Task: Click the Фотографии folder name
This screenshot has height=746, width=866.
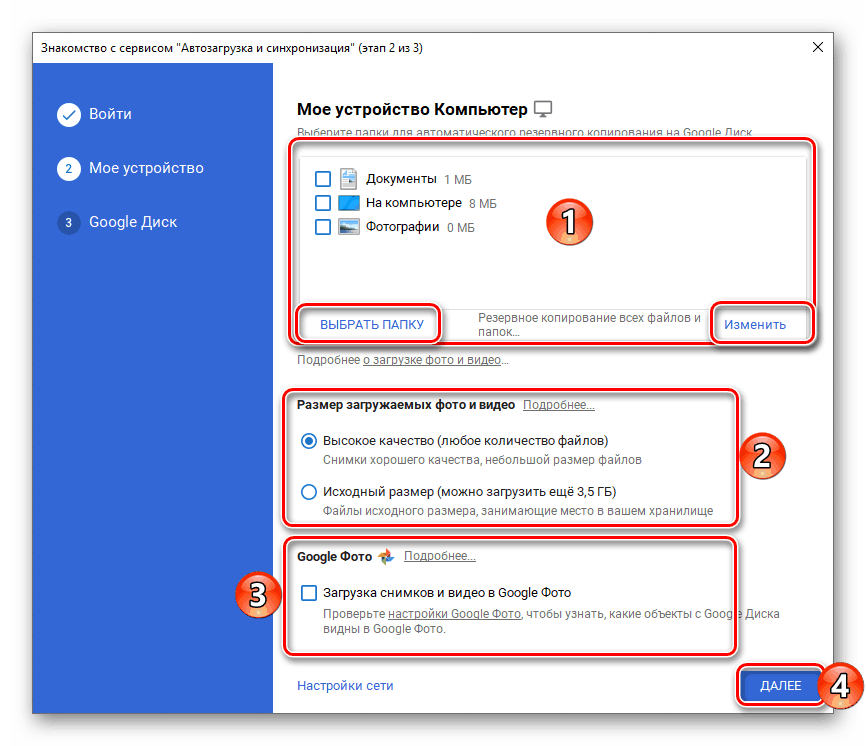Action: (403, 227)
